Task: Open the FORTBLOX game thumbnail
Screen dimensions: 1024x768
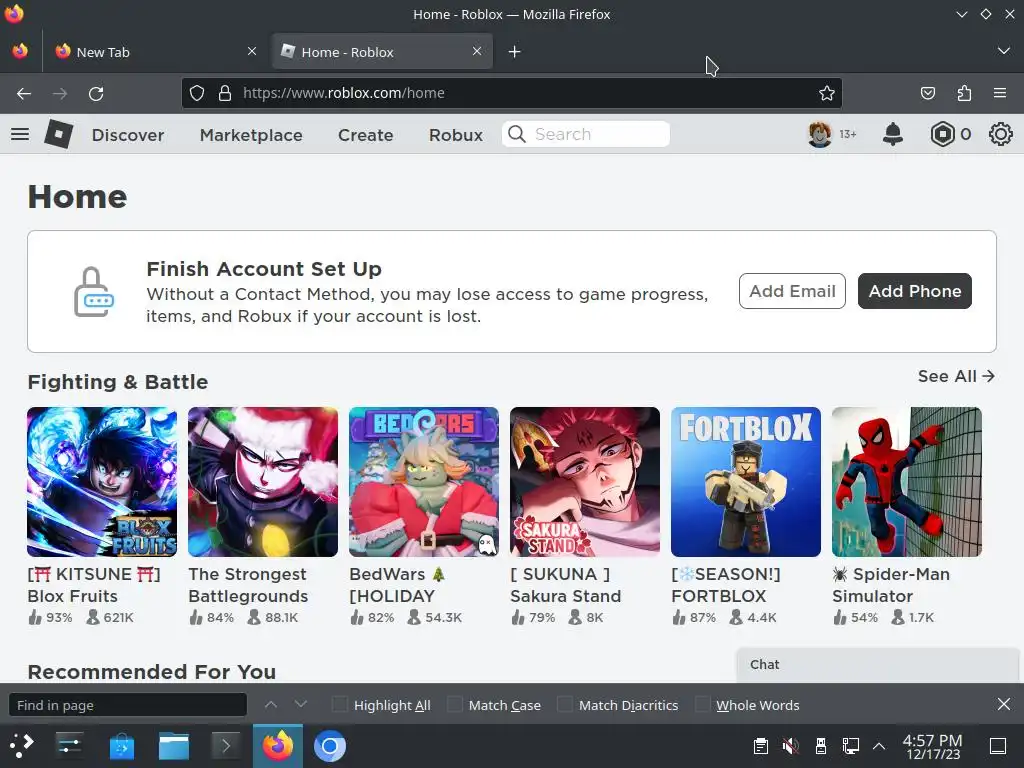Action: 746,482
